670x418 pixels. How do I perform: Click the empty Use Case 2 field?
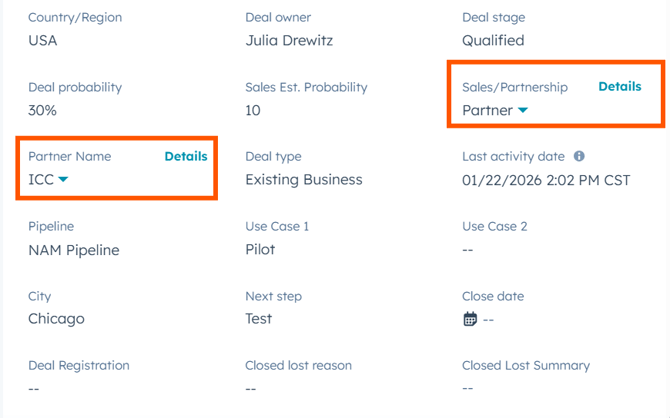(467, 250)
